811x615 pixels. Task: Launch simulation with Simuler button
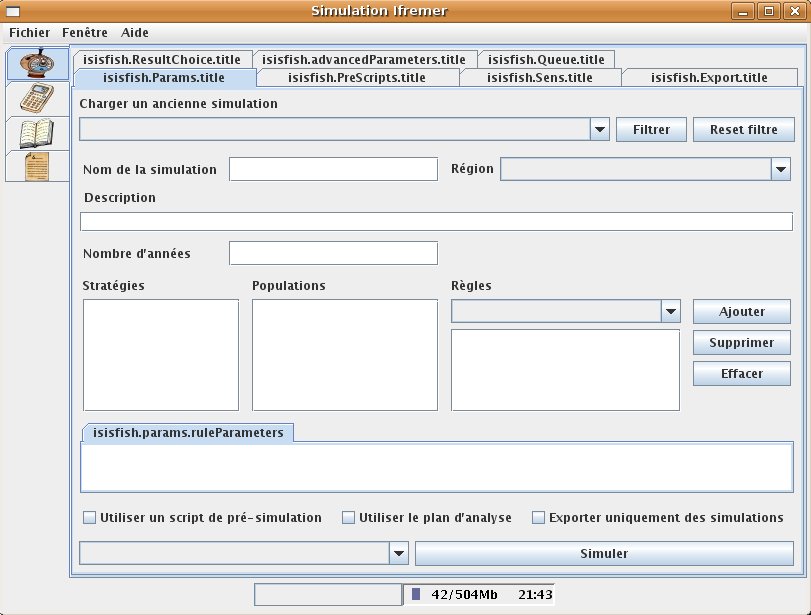604,553
